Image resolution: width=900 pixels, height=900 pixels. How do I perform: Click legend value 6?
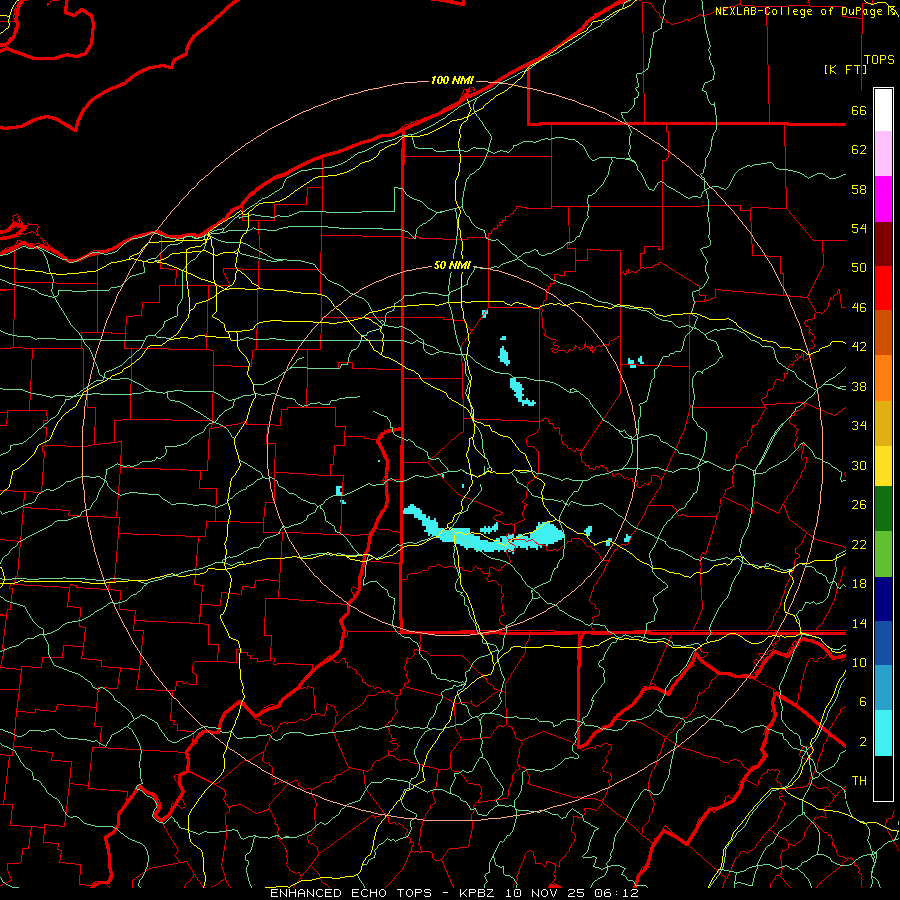[863, 702]
